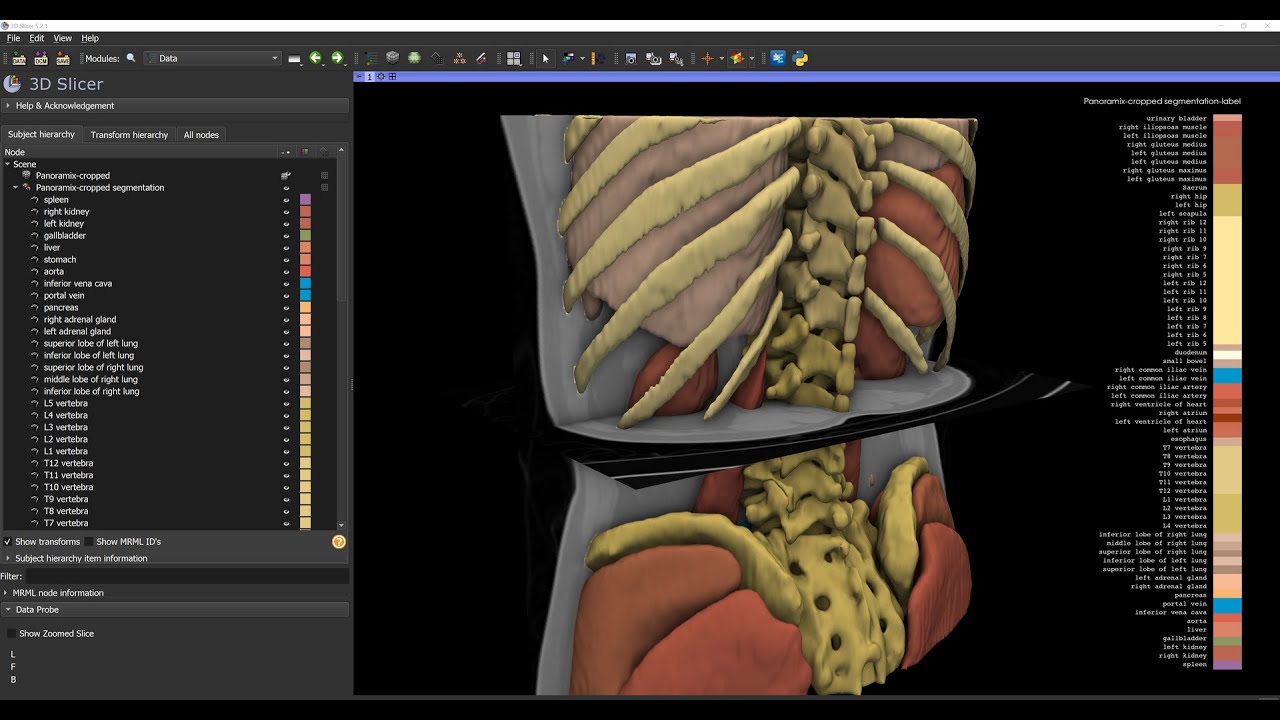Select the pancreas tree item
Viewport: 1280px width, 720px height.
[61, 307]
